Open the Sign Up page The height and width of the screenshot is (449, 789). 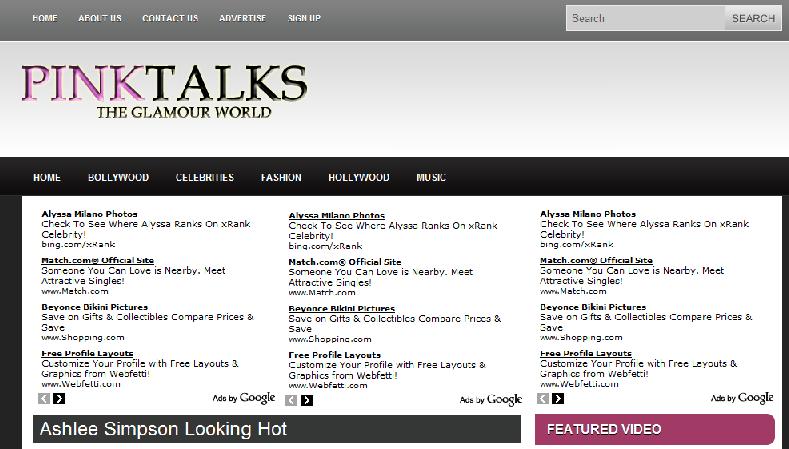click(x=304, y=18)
